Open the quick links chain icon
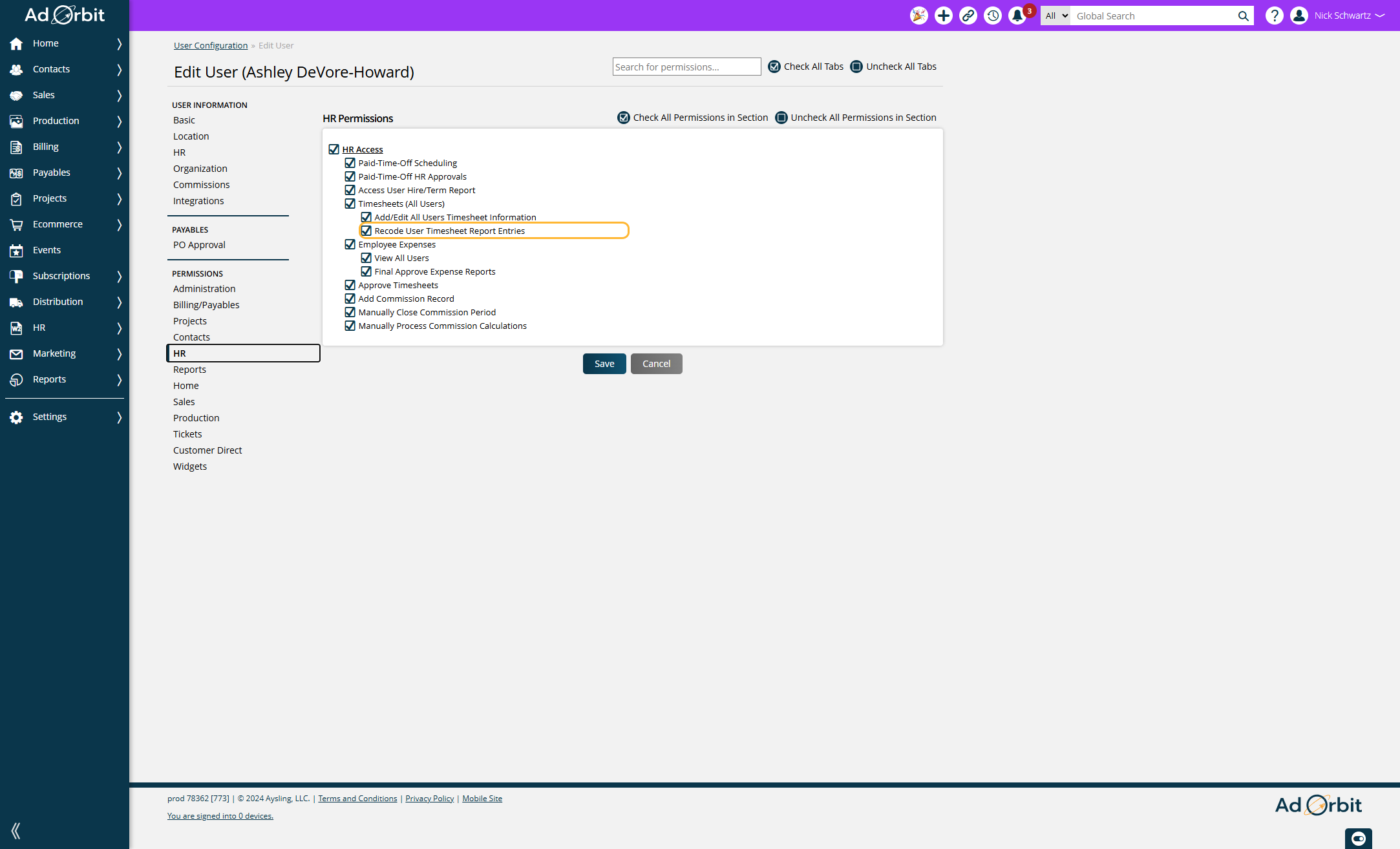This screenshot has width=1400, height=849. pos(968,16)
